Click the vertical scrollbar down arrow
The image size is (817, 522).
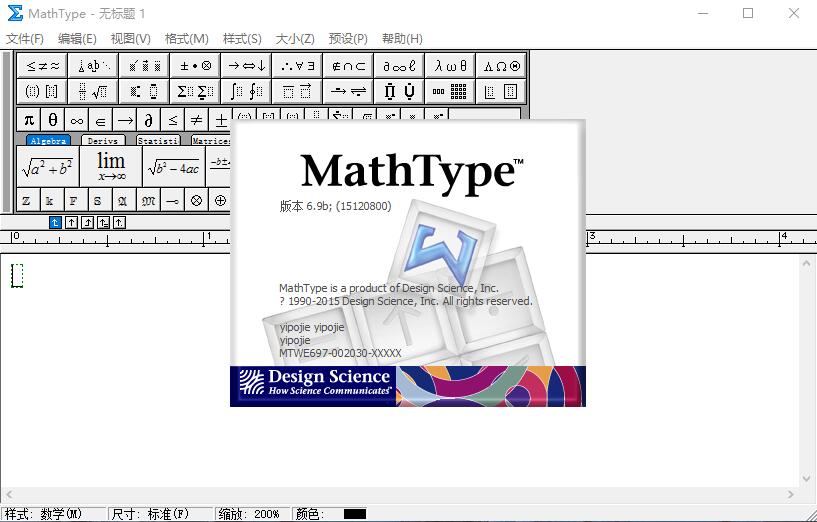807,478
